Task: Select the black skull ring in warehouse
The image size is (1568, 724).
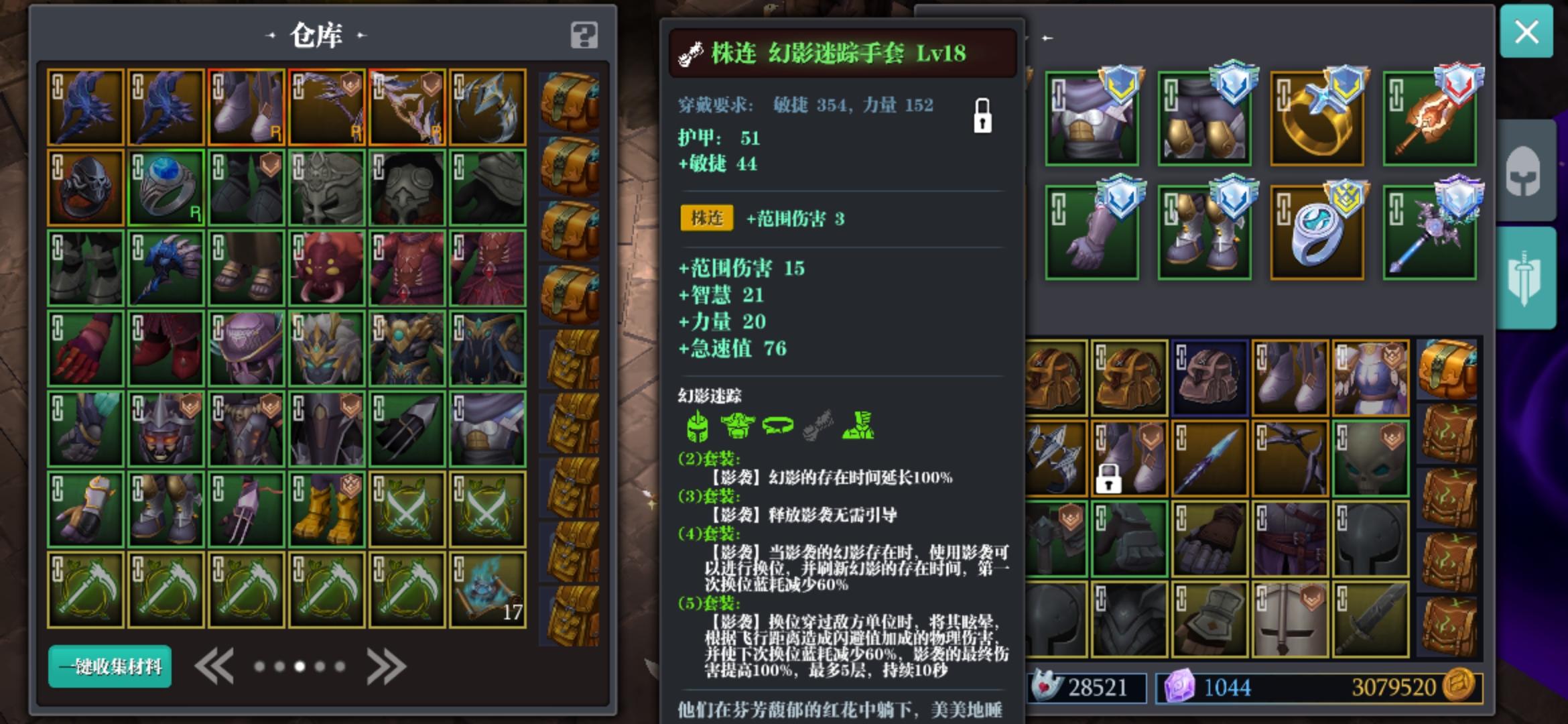Action: click(x=85, y=187)
